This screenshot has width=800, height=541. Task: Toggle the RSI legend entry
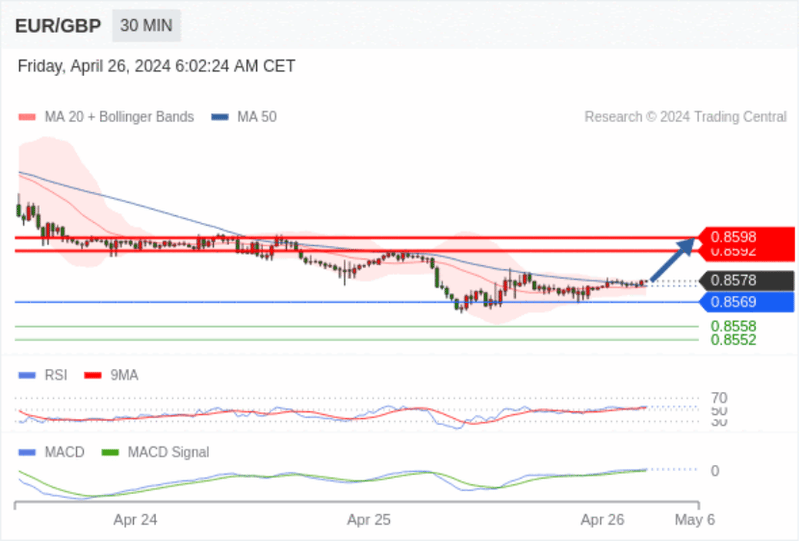43,375
